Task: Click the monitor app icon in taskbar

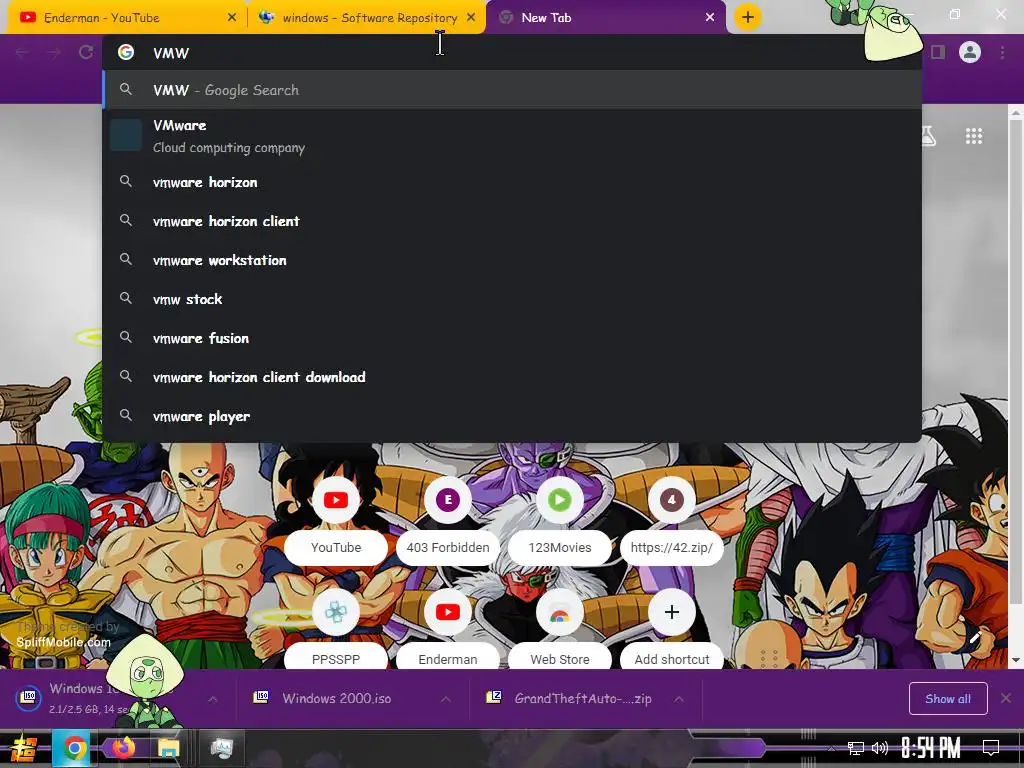Action: tap(221, 748)
